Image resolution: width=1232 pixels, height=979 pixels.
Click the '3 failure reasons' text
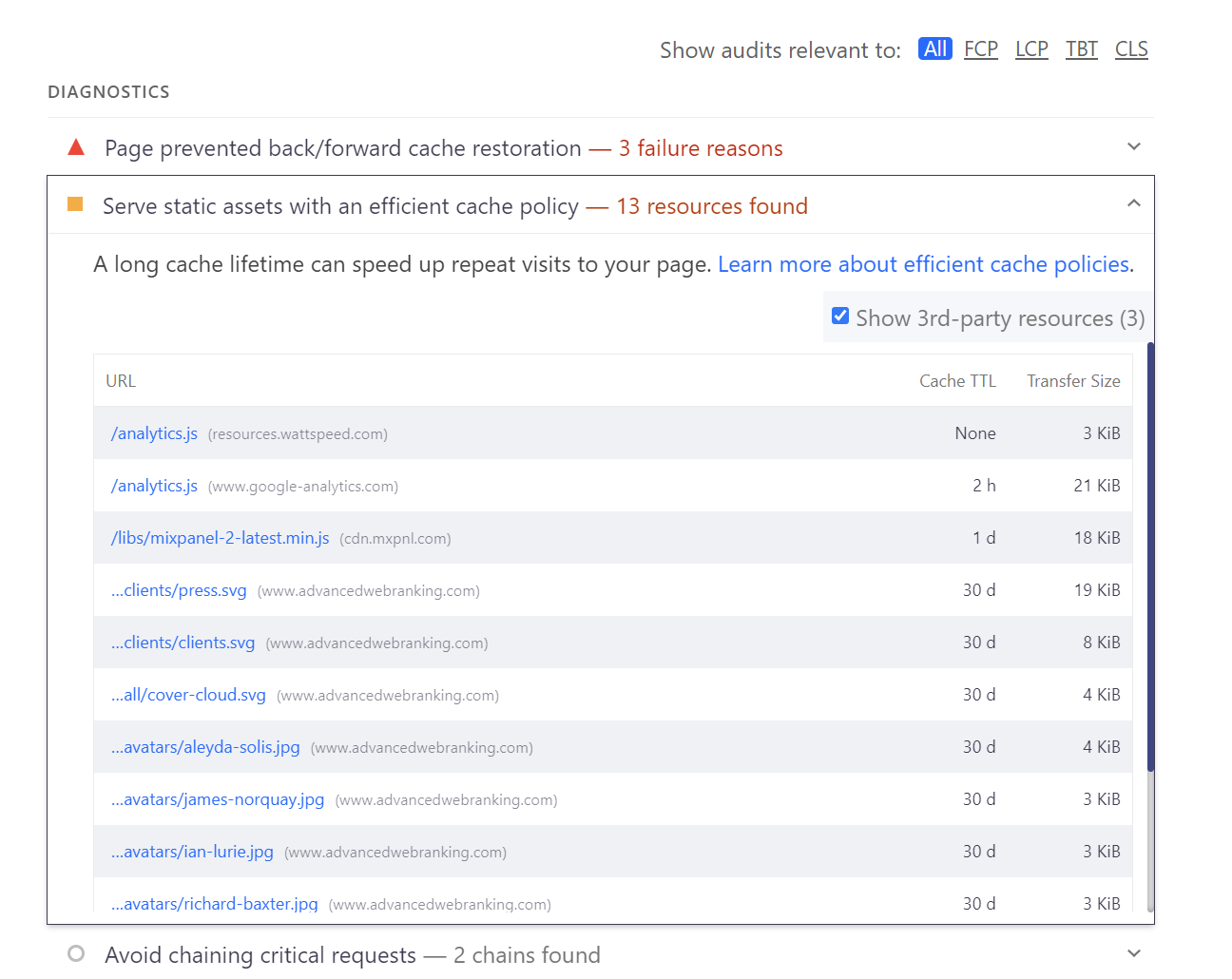click(x=701, y=148)
